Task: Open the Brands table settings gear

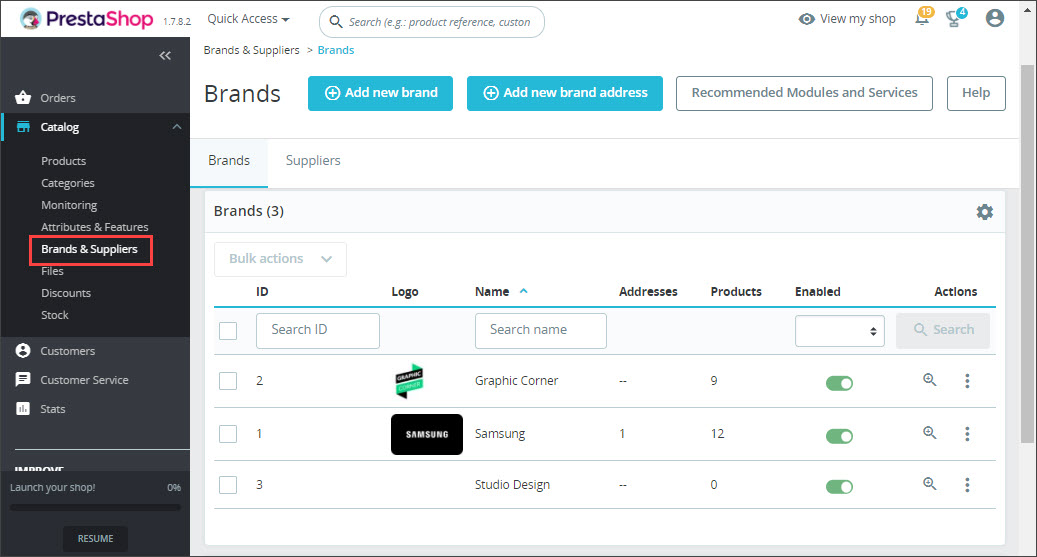Action: [985, 212]
